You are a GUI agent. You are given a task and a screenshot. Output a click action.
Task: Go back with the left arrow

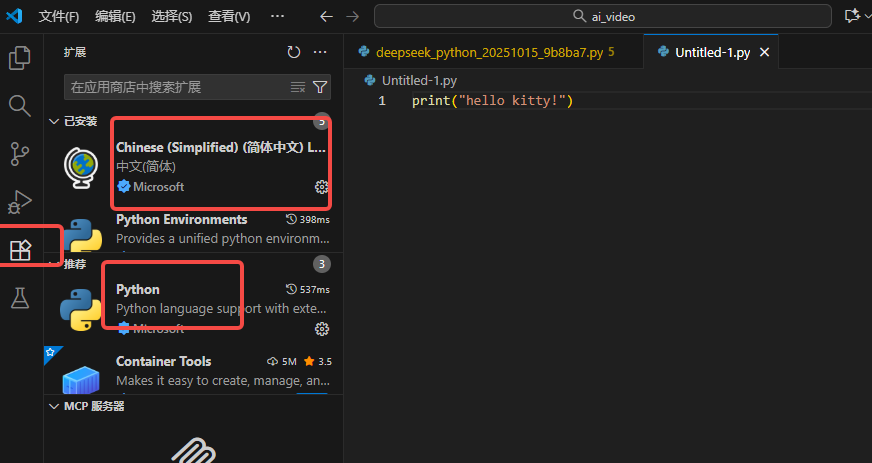(x=326, y=17)
